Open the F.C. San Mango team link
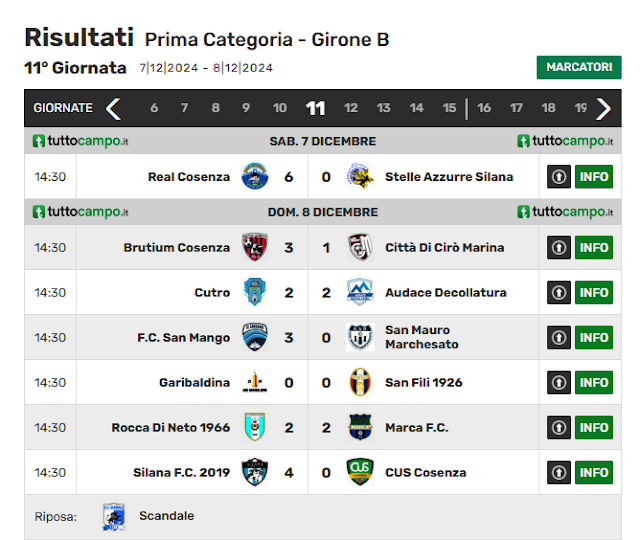 [184, 338]
